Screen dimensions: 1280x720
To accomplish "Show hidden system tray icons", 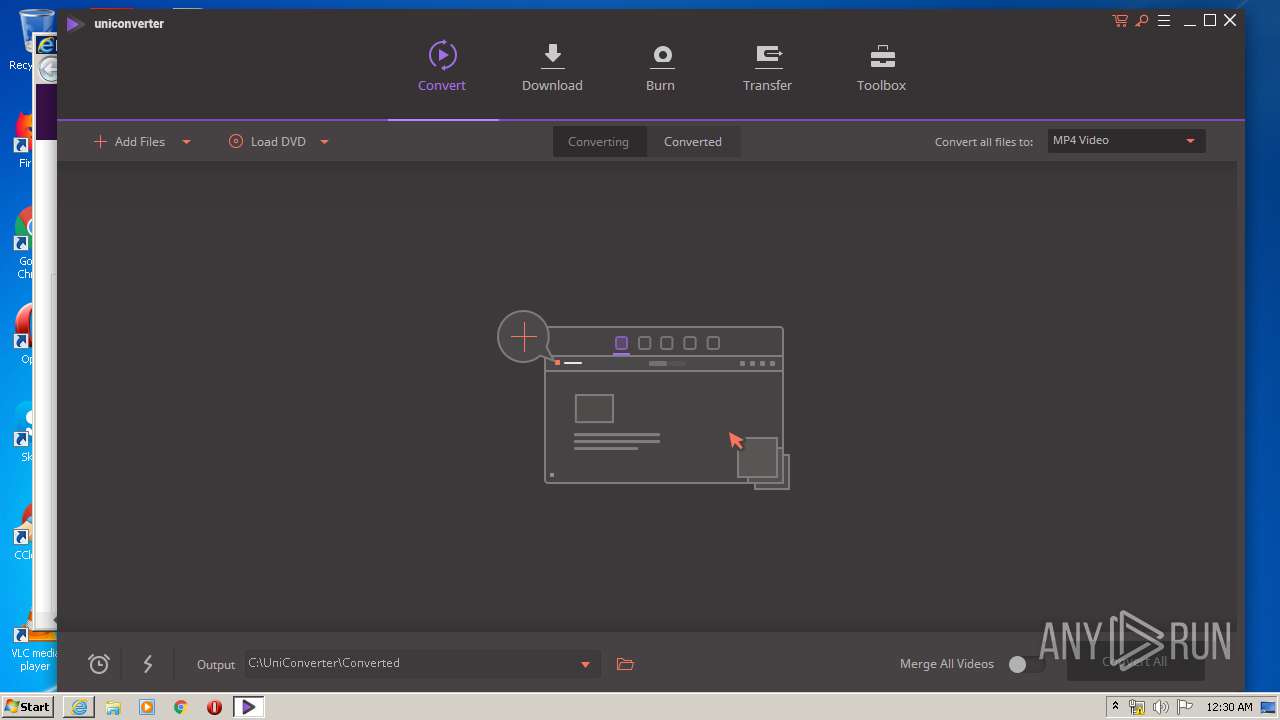I will [1115, 707].
